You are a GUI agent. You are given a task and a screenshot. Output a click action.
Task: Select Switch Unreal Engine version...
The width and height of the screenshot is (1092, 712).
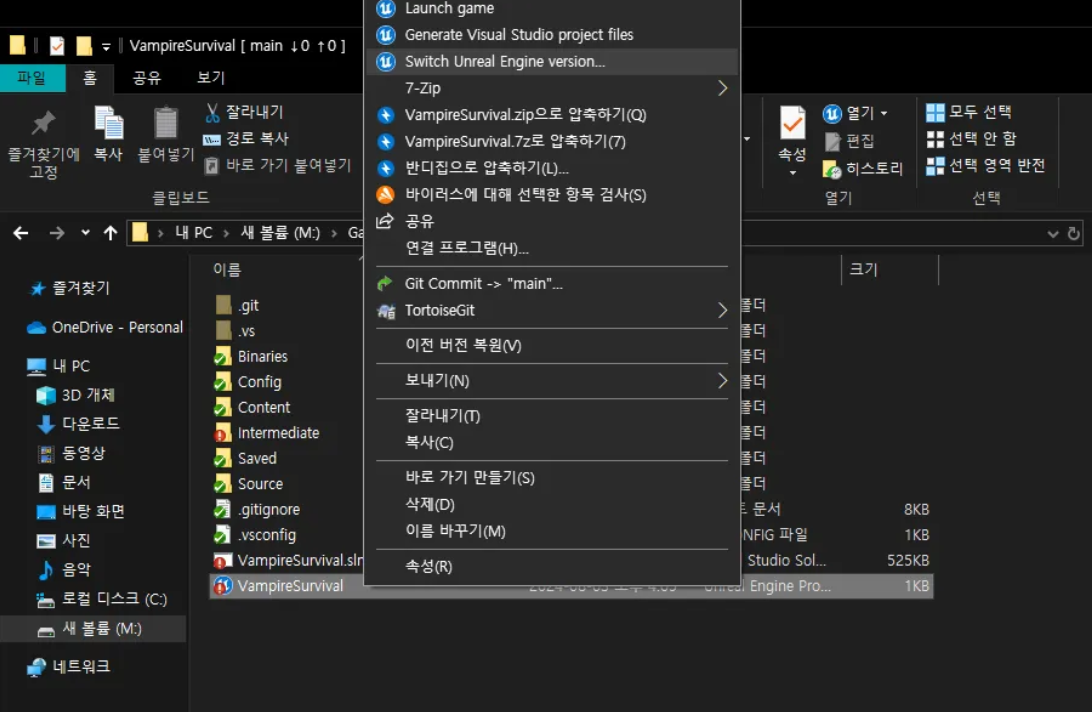[x=552, y=61]
